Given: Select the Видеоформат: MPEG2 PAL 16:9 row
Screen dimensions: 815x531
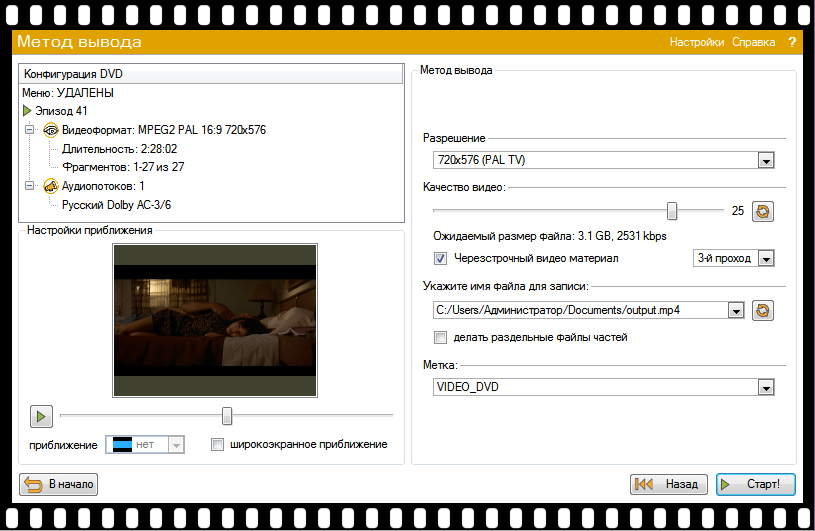Looking at the screenshot, I should (x=164, y=130).
